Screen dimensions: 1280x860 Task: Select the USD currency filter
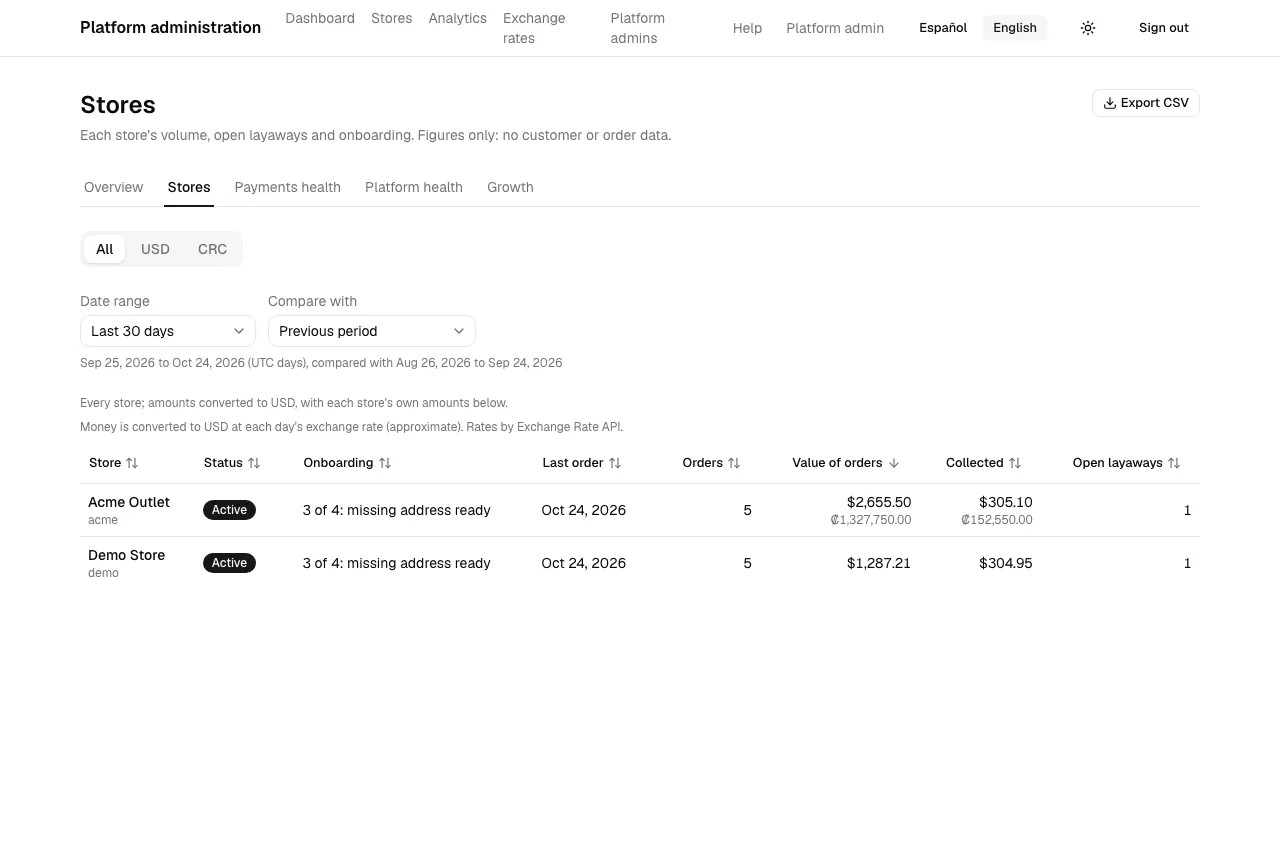click(155, 249)
